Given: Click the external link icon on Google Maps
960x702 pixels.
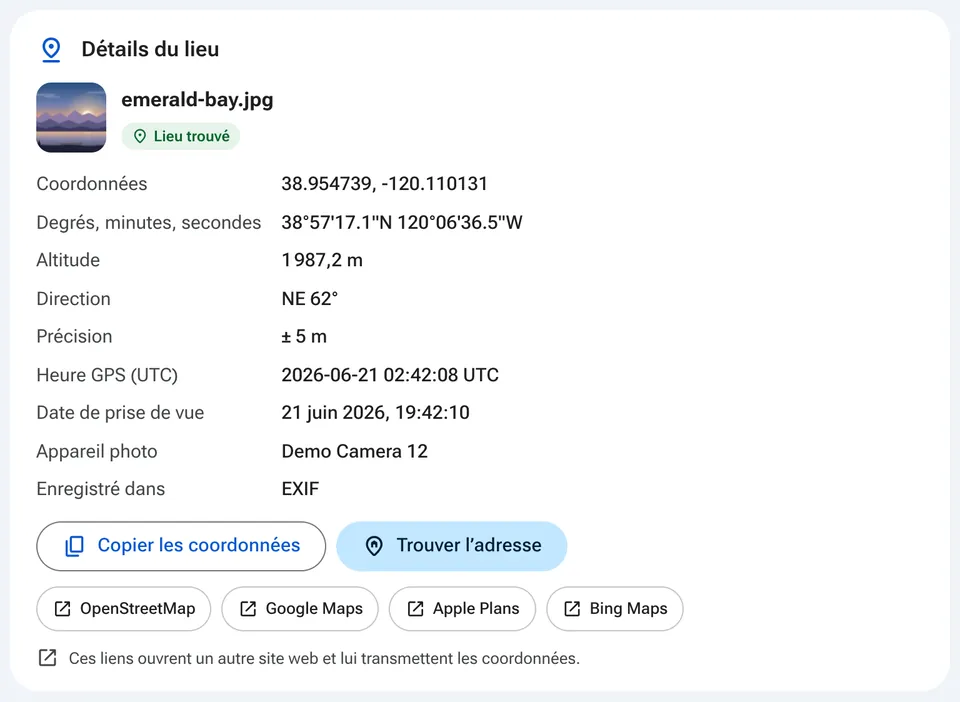Looking at the screenshot, I should [x=248, y=608].
